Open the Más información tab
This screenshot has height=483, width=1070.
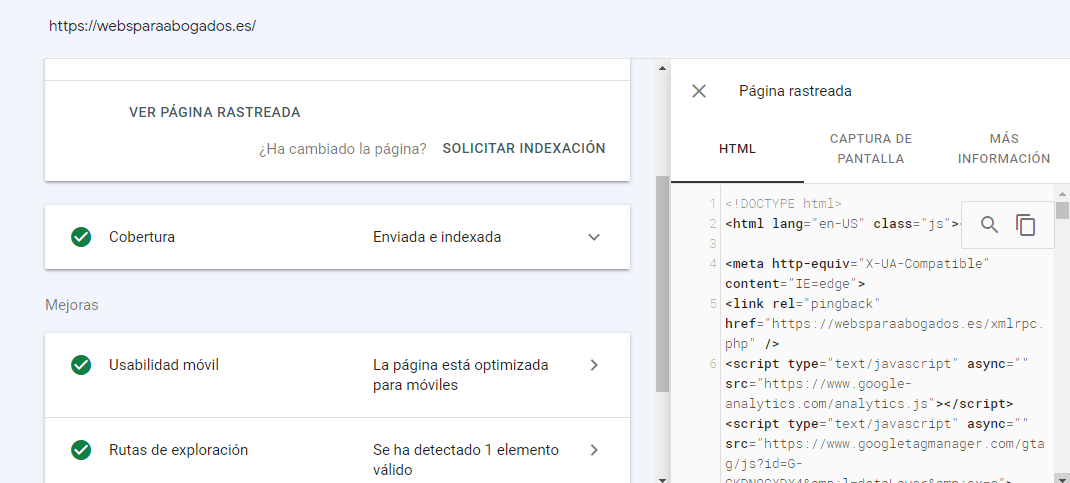(x=1004, y=149)
